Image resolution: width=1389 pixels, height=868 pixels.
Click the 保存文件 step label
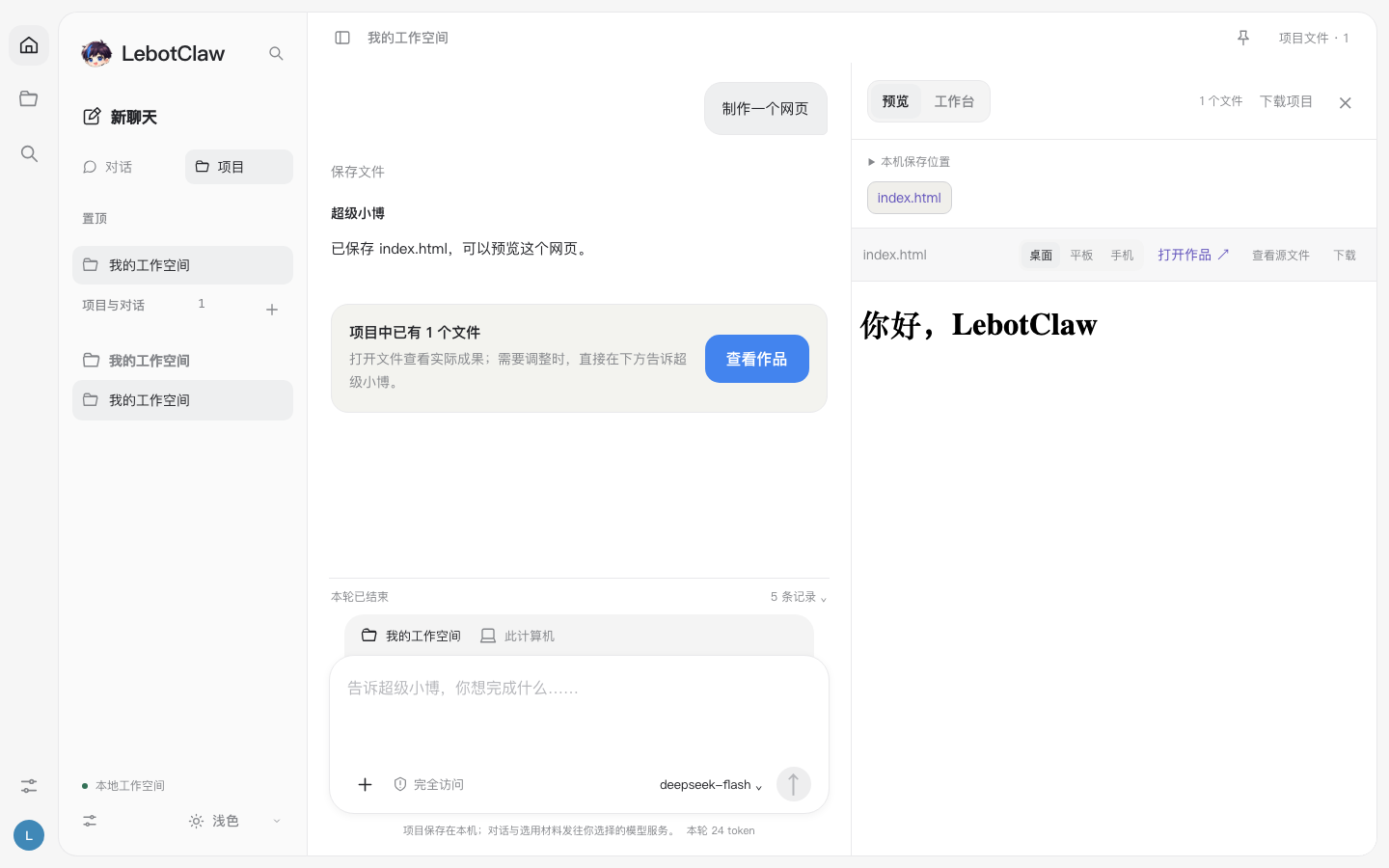358,172
